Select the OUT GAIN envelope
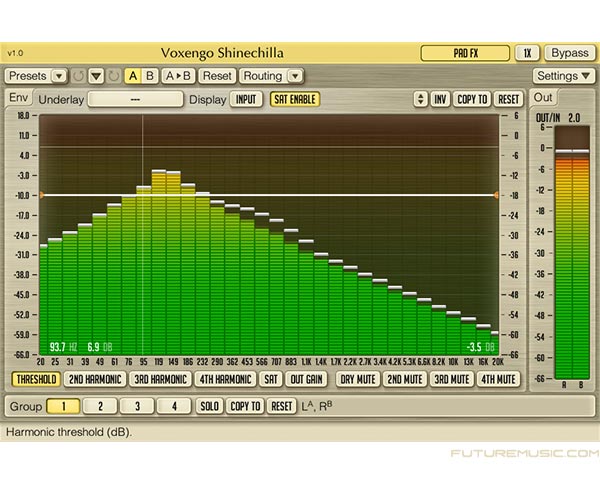 coord(306,379)
